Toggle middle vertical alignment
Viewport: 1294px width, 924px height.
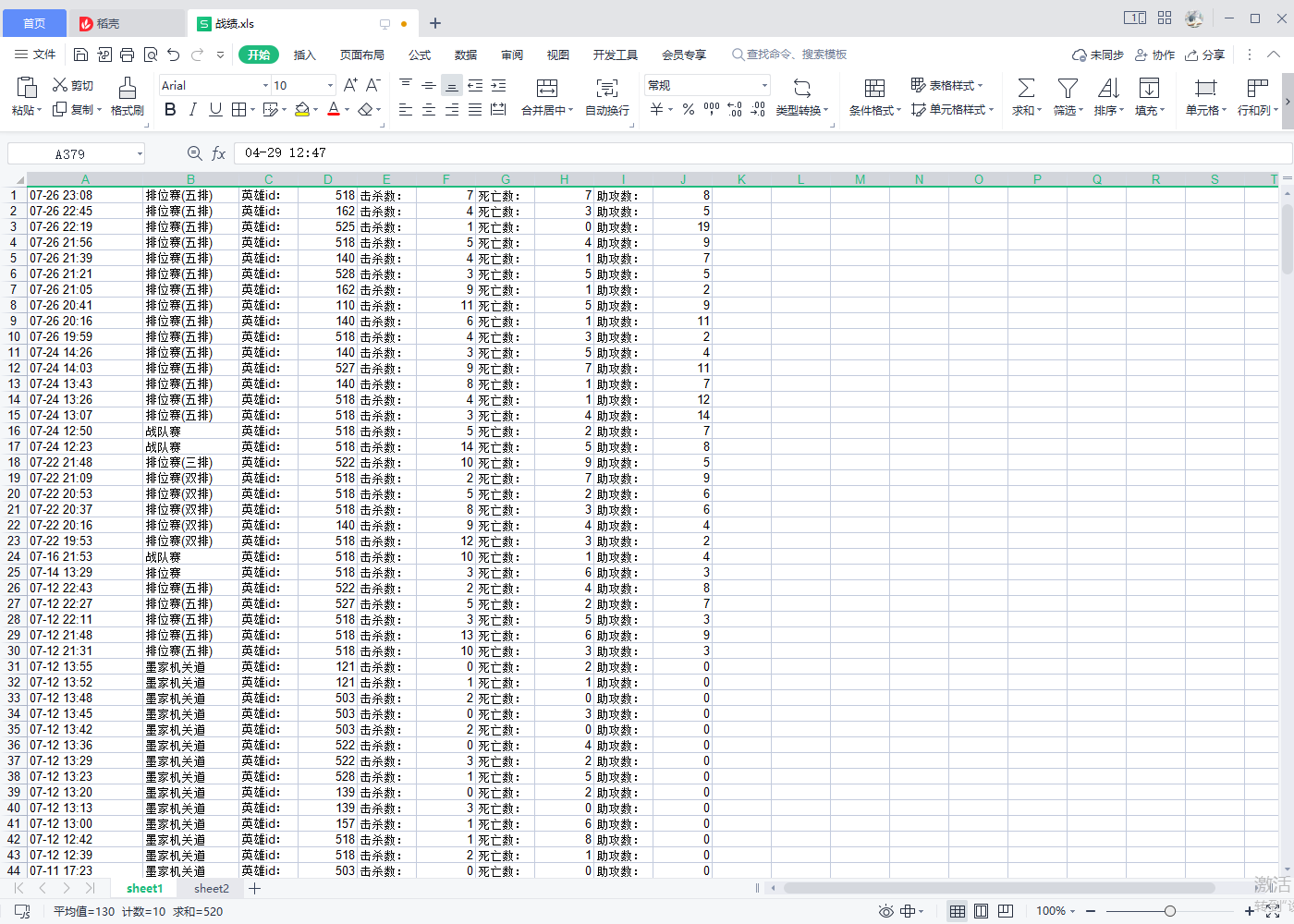point(428,85)
